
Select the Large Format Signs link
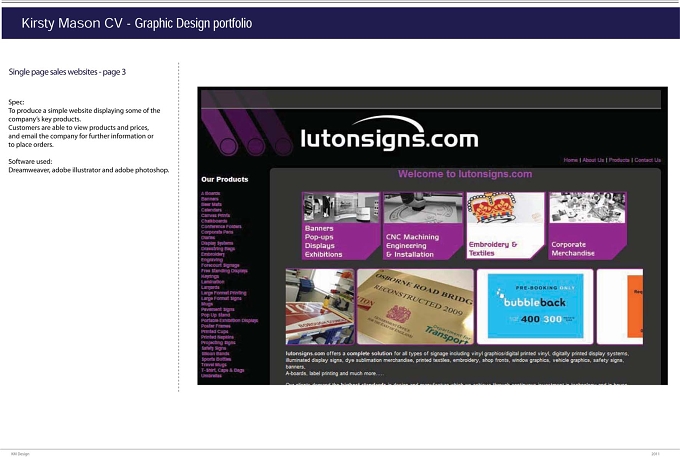(221, 298)
